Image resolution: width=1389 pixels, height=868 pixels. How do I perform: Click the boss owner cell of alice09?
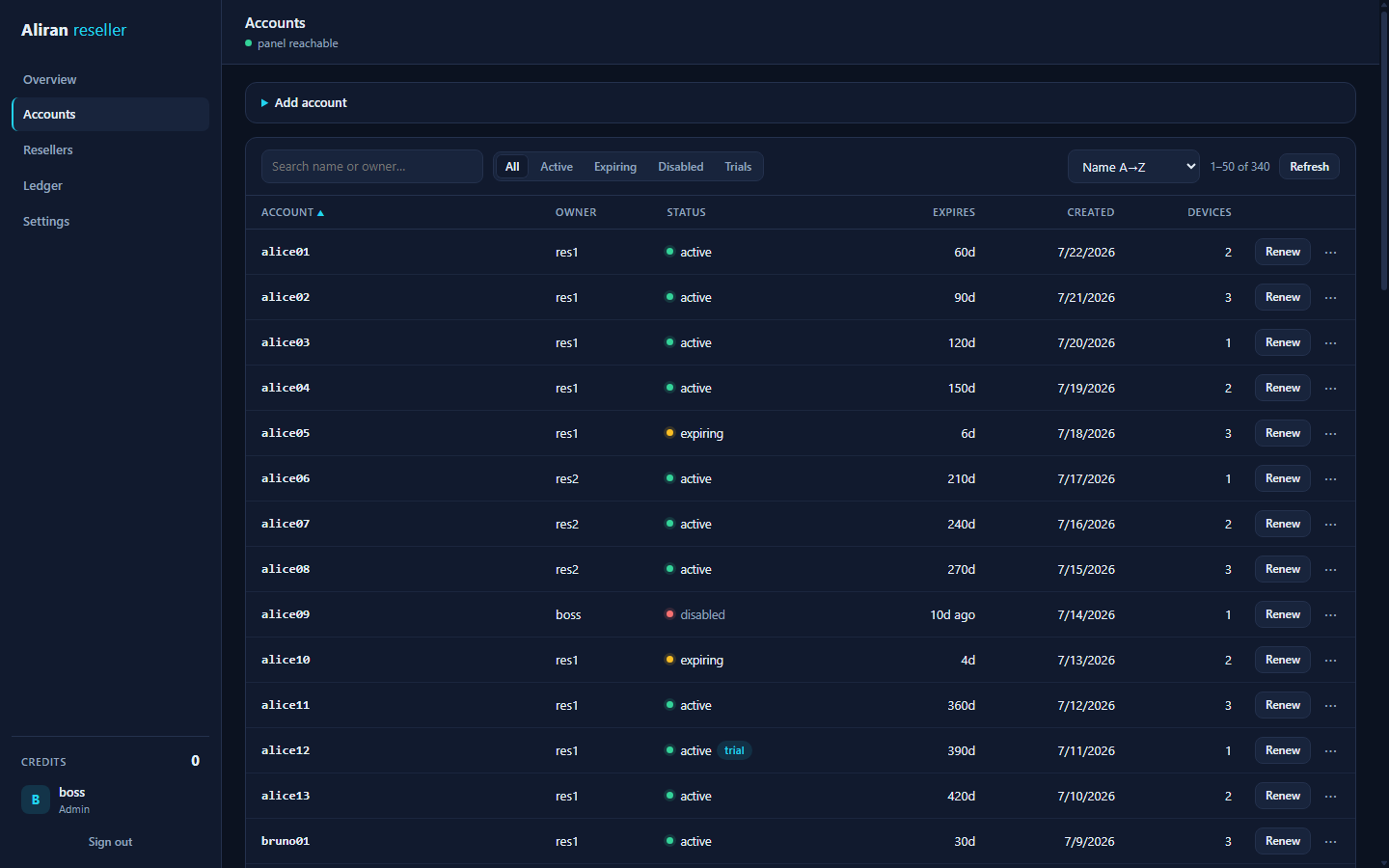568,614
